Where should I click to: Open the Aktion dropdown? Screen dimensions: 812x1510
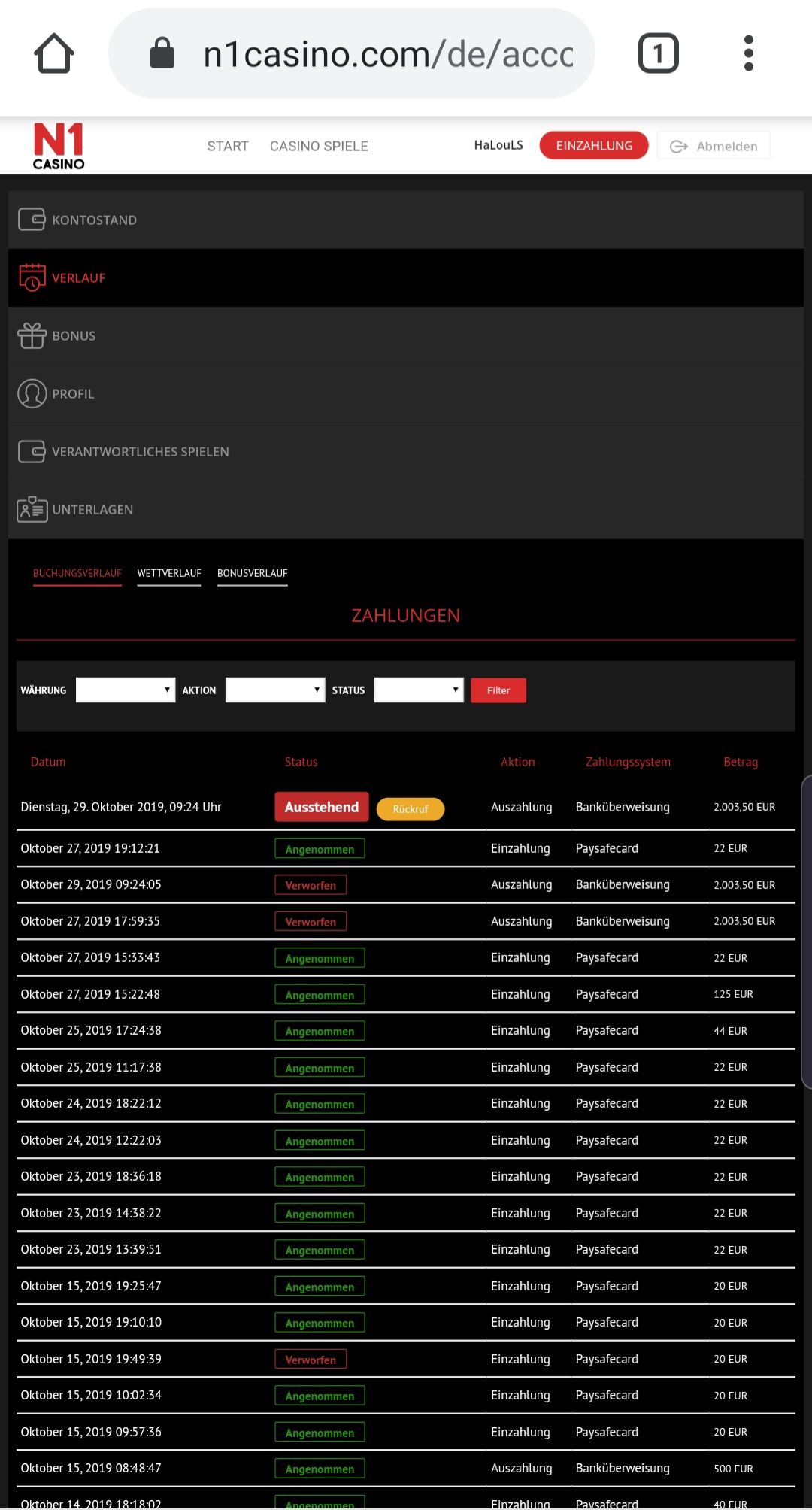[275, 690]
